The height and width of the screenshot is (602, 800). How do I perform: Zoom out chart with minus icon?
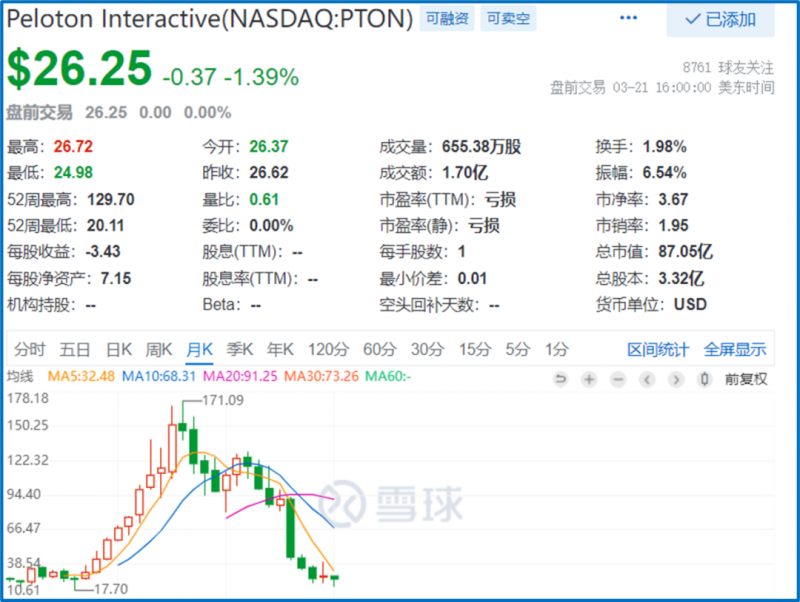coord(618,379)
